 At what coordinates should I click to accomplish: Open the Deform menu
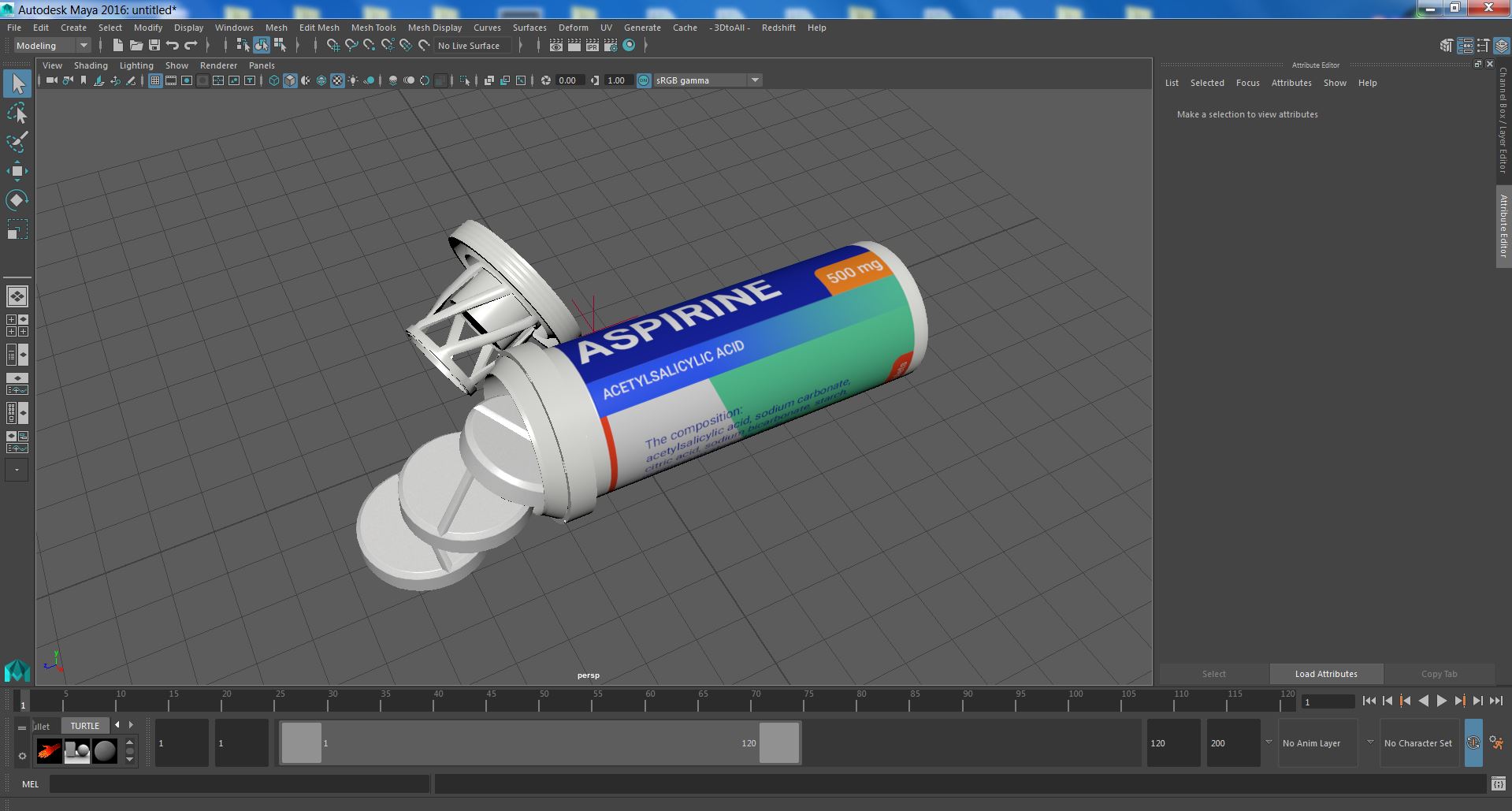[573, 28]
